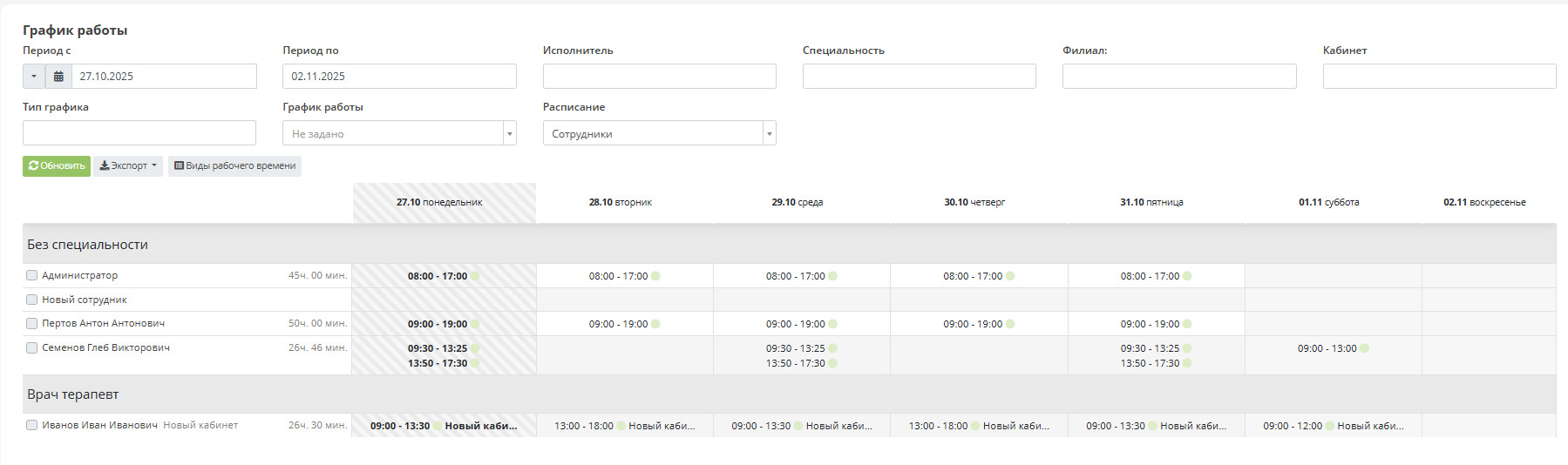Open the Экспорт dropdown menu
1568x465 pixels.
128,165
